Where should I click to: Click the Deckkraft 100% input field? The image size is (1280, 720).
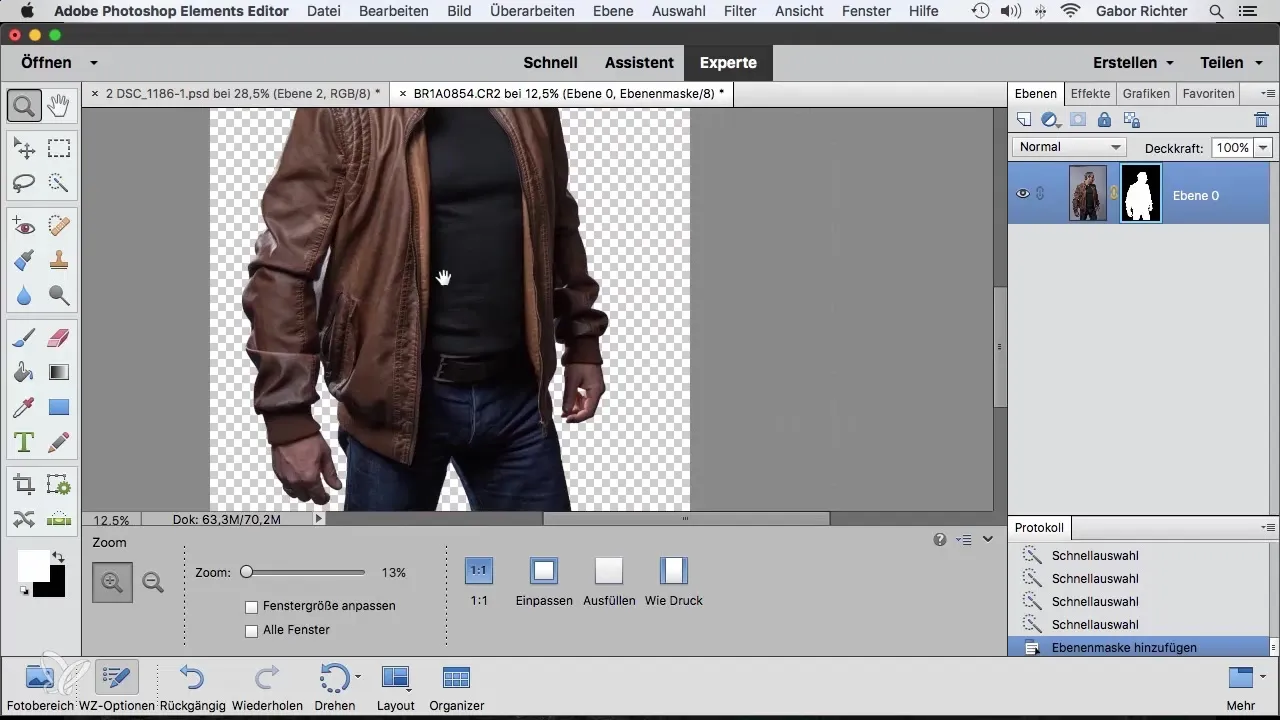[x=1232, y=147]
